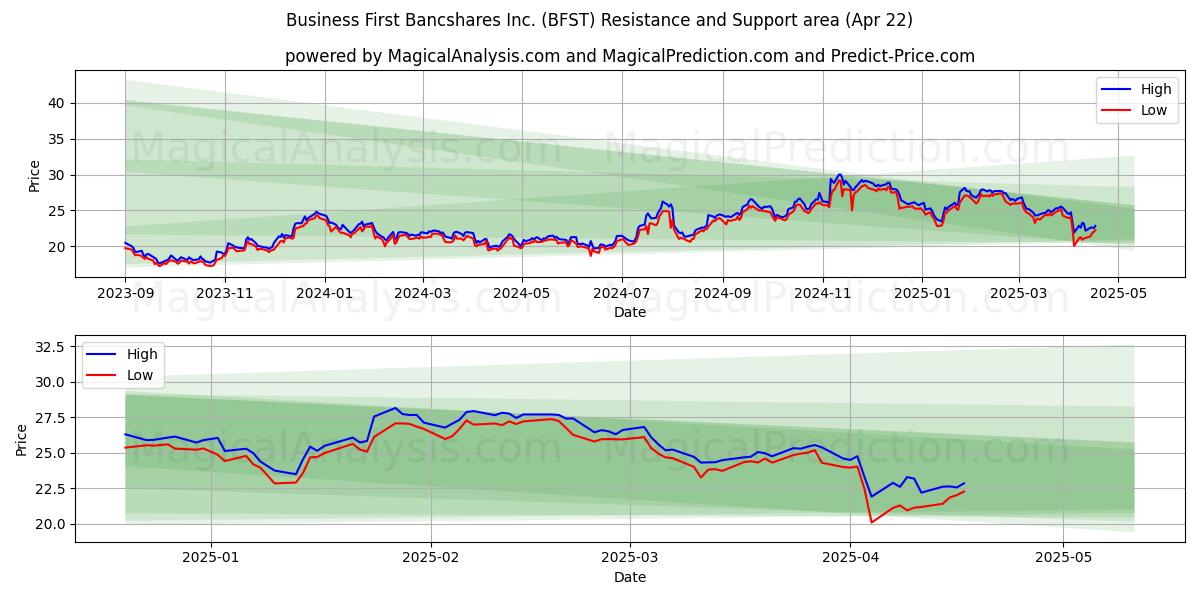This screenshot has width=1200, height=600.
Task: Click the '2024-03' x-axis label in top chart
Action: coord(423,295)
